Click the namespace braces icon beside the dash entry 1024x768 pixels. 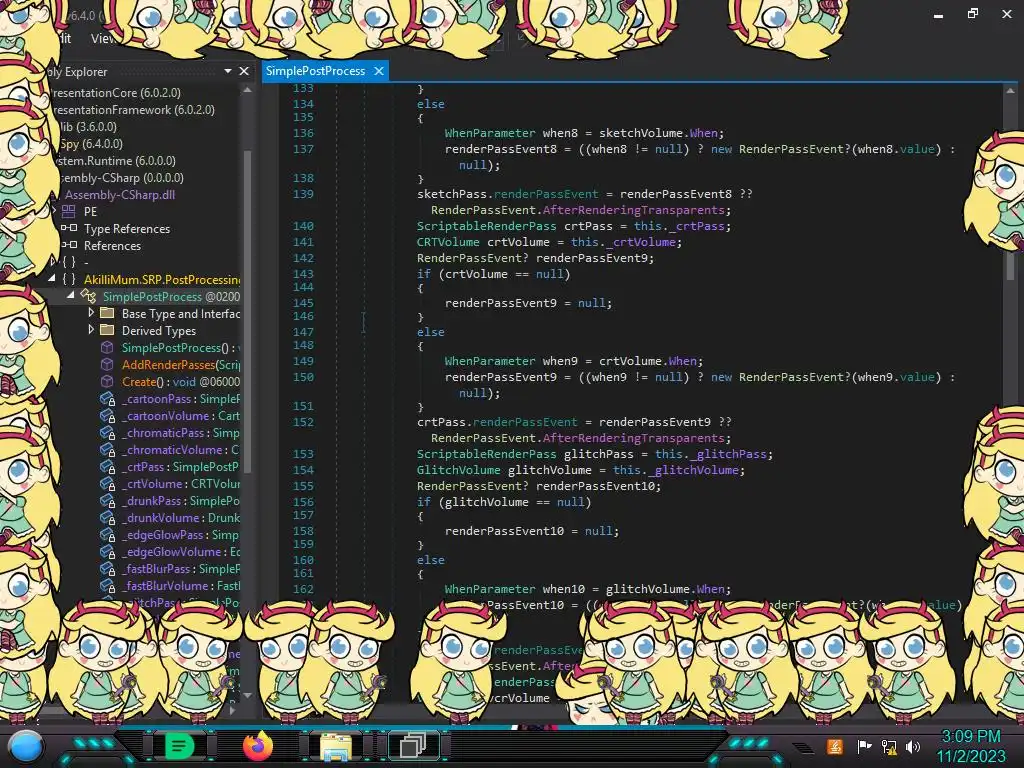[x=69, y=262]
